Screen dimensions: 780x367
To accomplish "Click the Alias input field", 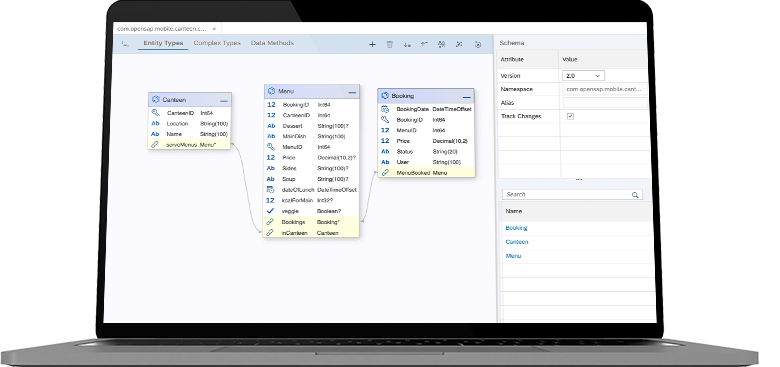I will 605,102.
